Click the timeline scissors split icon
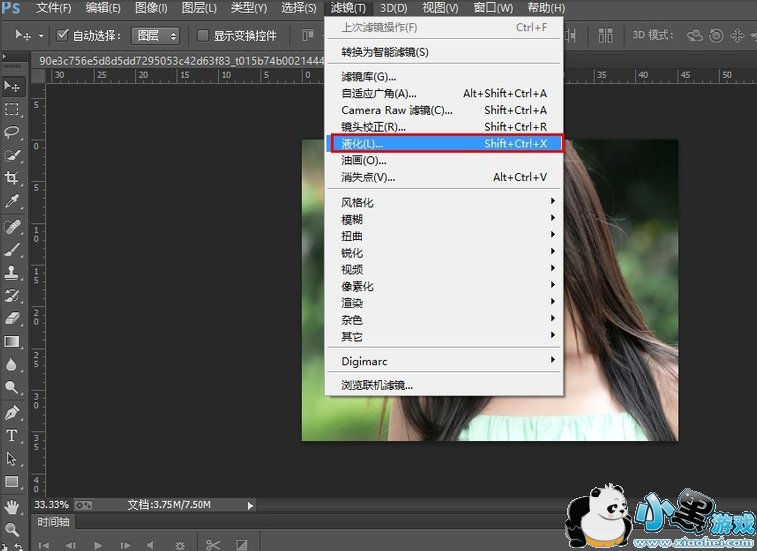 212,545
